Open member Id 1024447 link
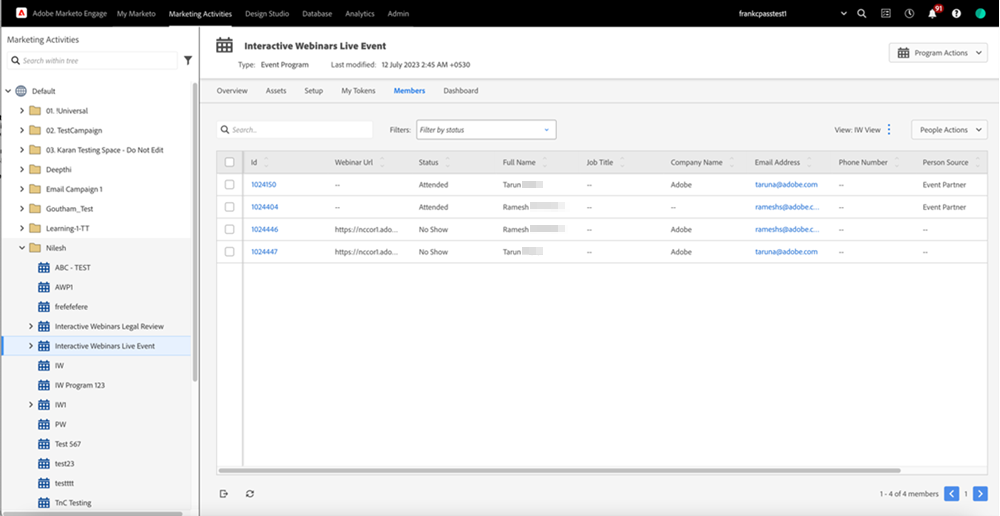The height and width of the screenshot is (516, 1000). pyautogui.click(x=264, y=252)
